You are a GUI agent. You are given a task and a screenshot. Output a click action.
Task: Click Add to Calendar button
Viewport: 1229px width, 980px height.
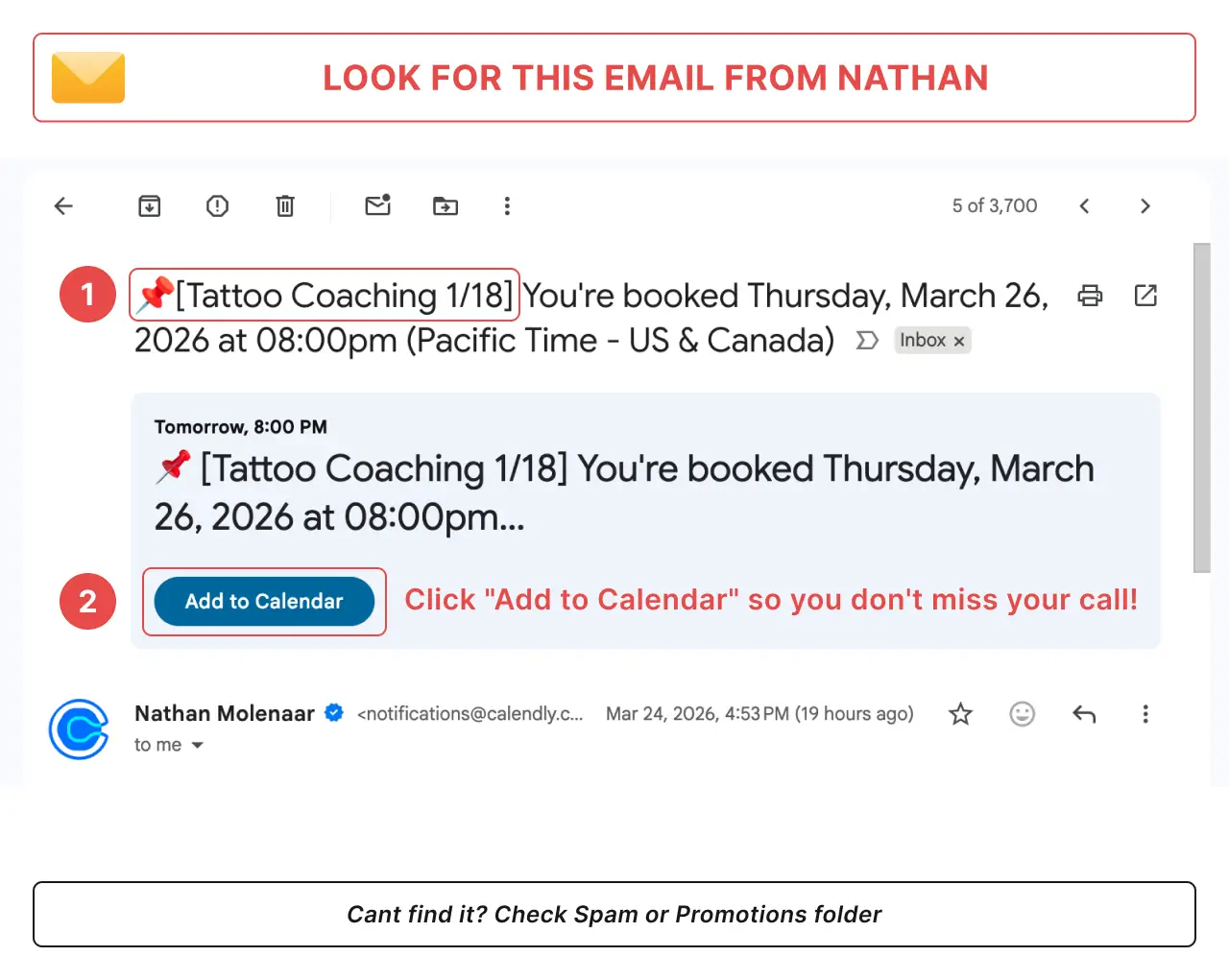(x=264, y=601)
